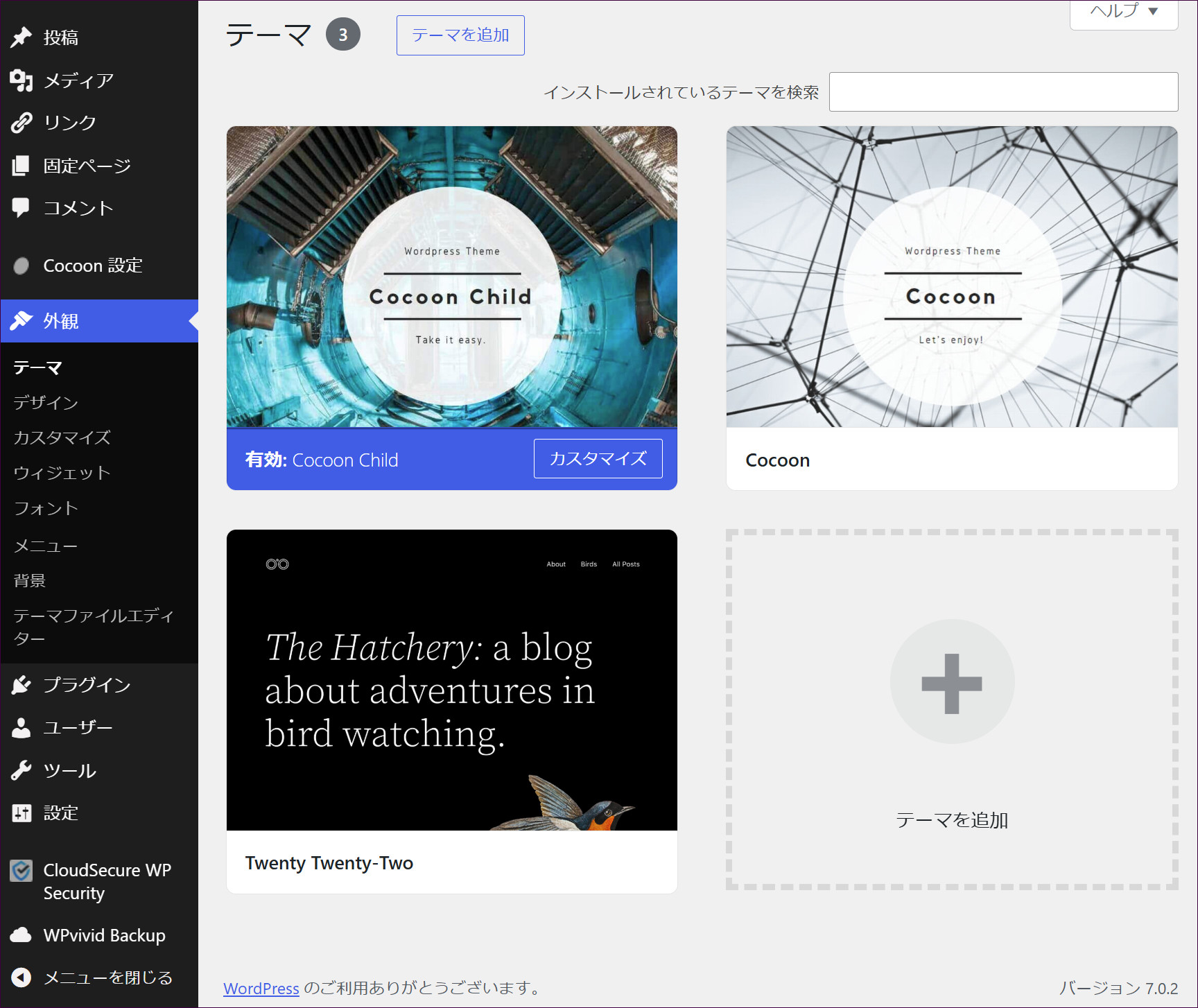Select the ウィジェット submenu item
Viewport: 1198px width, 1008px height.
coord(62,473)
